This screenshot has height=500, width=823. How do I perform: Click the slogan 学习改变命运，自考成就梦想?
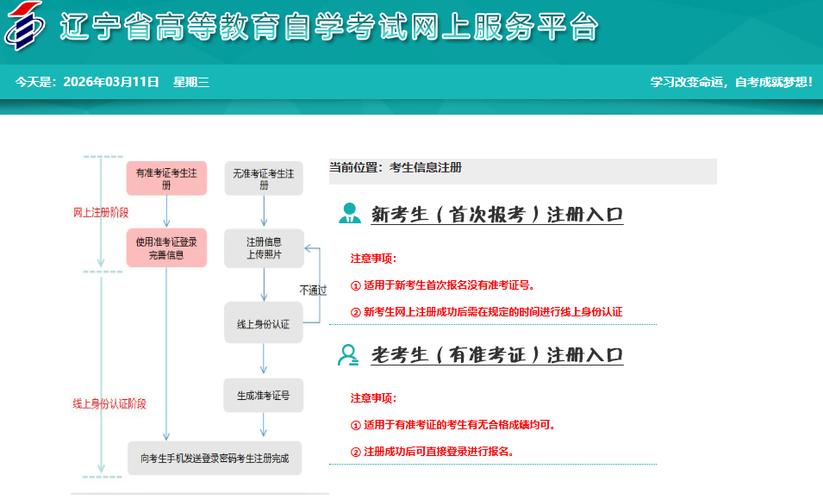(x=731, y=82)
